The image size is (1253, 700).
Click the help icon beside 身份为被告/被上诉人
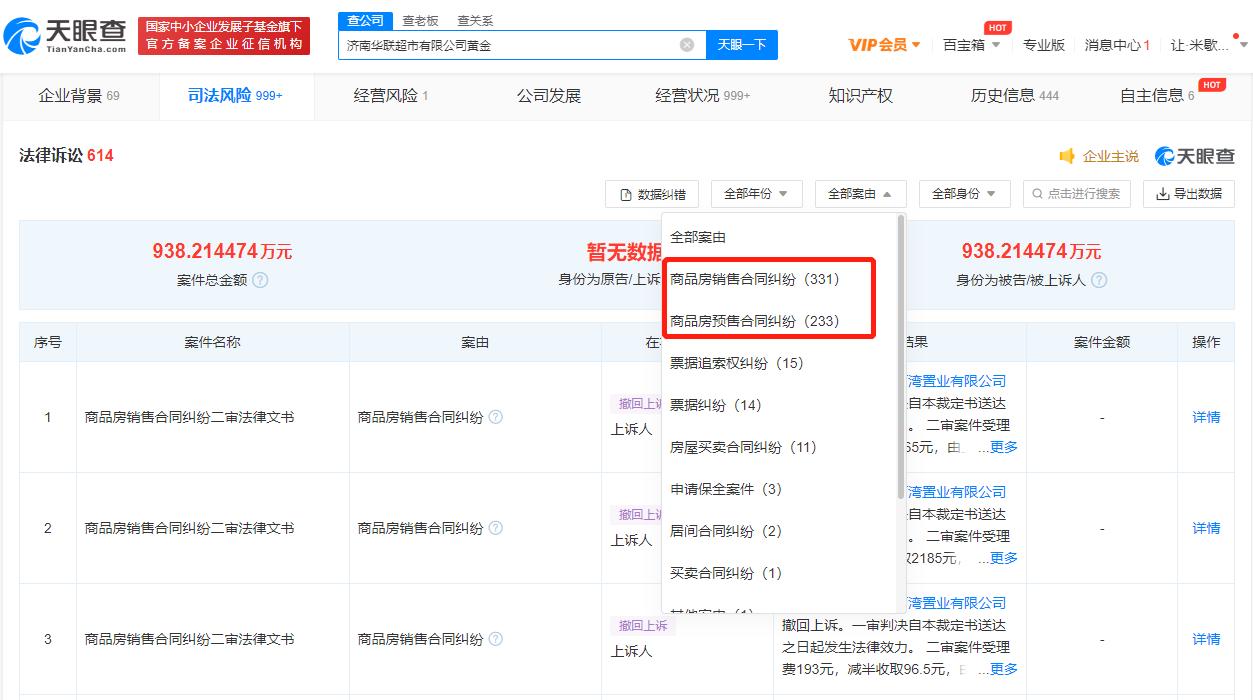click(x=1099, y=280)
